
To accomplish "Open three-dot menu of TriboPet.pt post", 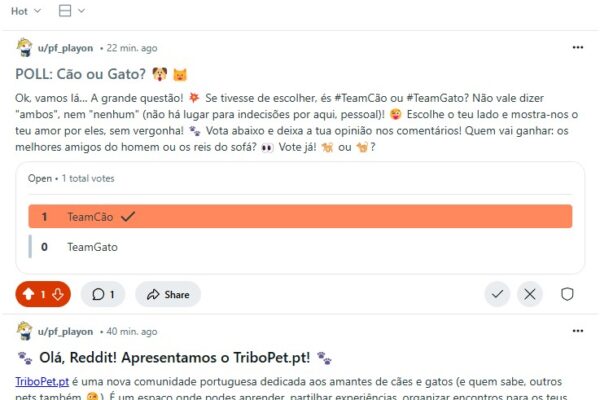I will pos(577,331).
